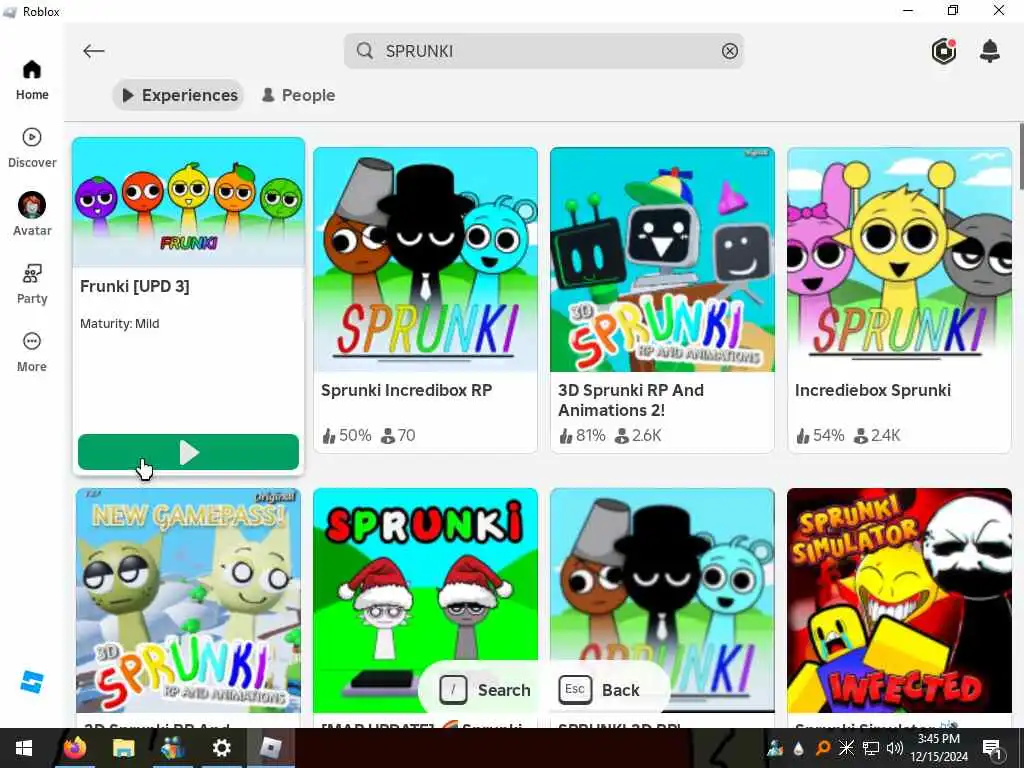The width and height of the screenshot is (1024, 768).
Task: Open Sprunki Incredibox RP thumbnail
Action: [x=425, y=260]
